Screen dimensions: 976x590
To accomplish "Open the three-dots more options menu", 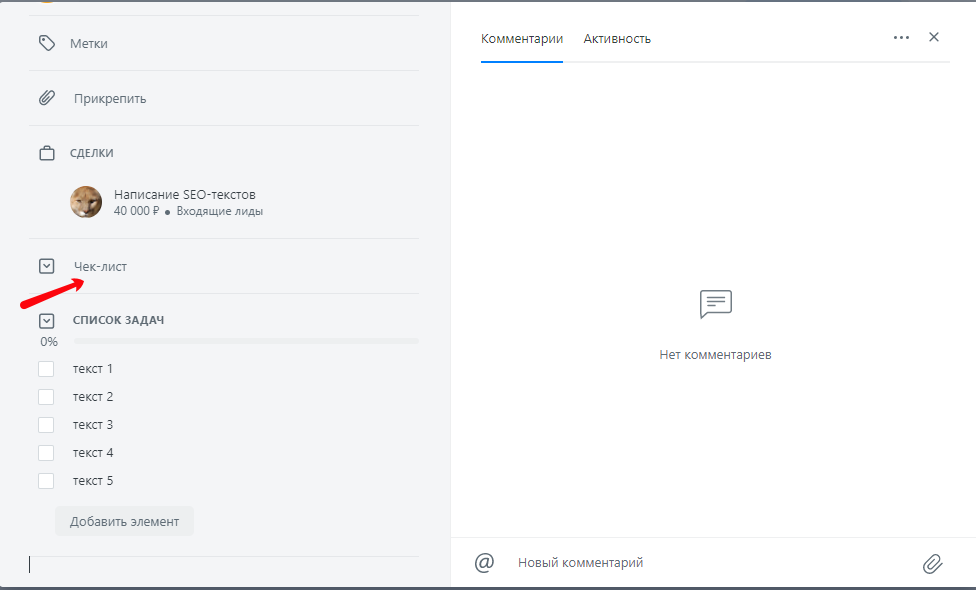I will pyautogui.click(x=901, y=37).
